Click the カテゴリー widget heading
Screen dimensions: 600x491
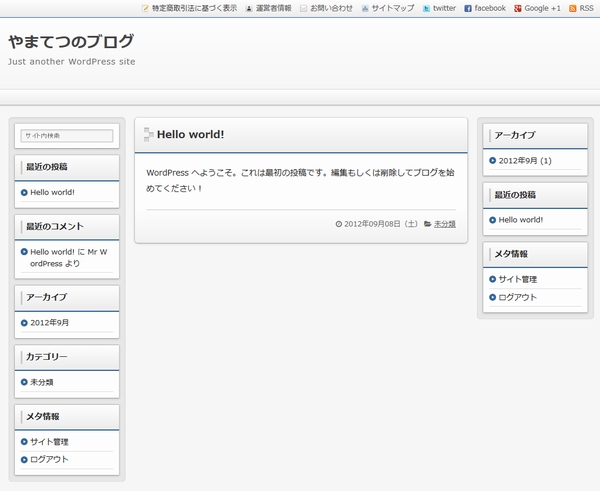47,357
